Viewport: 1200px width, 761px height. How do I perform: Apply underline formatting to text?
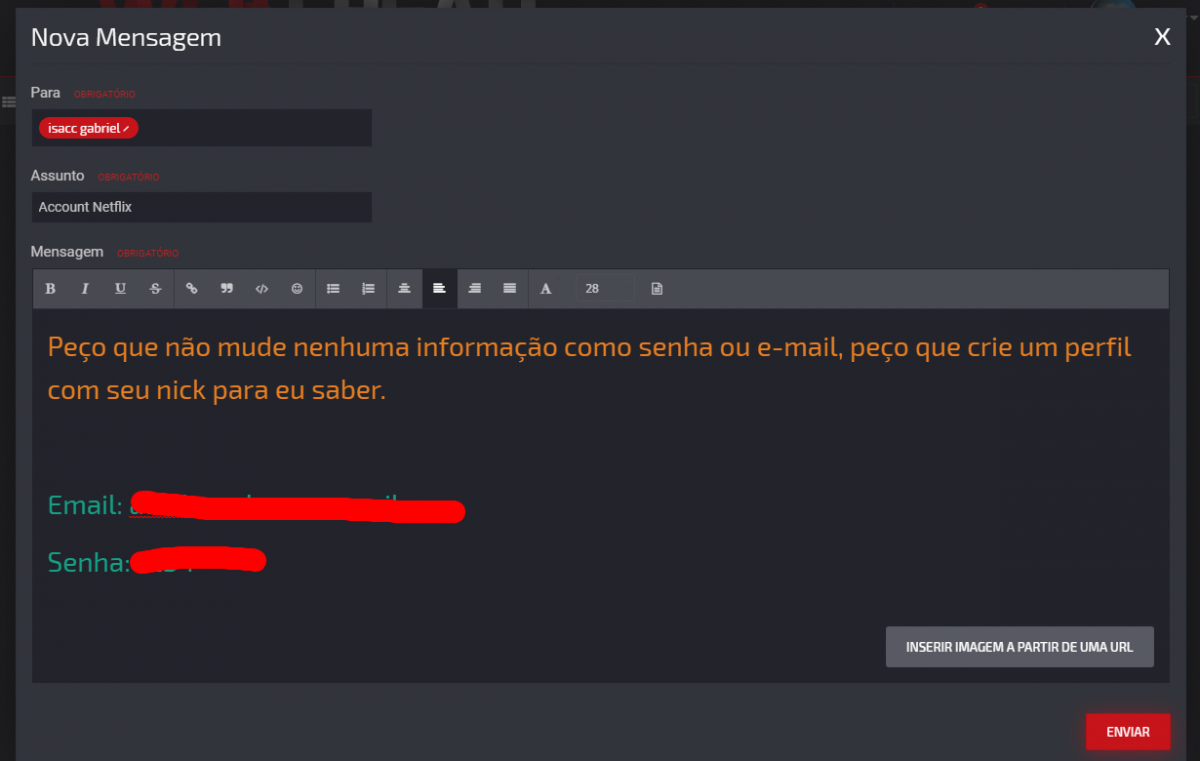120,288
